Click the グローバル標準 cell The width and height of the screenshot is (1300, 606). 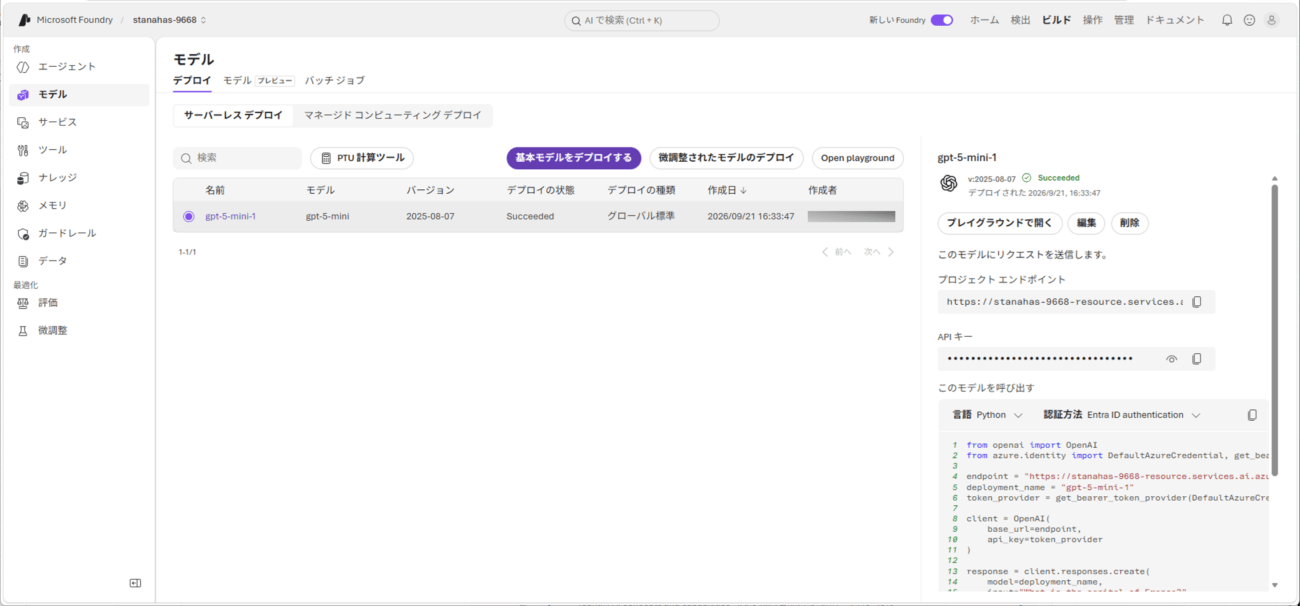pos(640,216)
